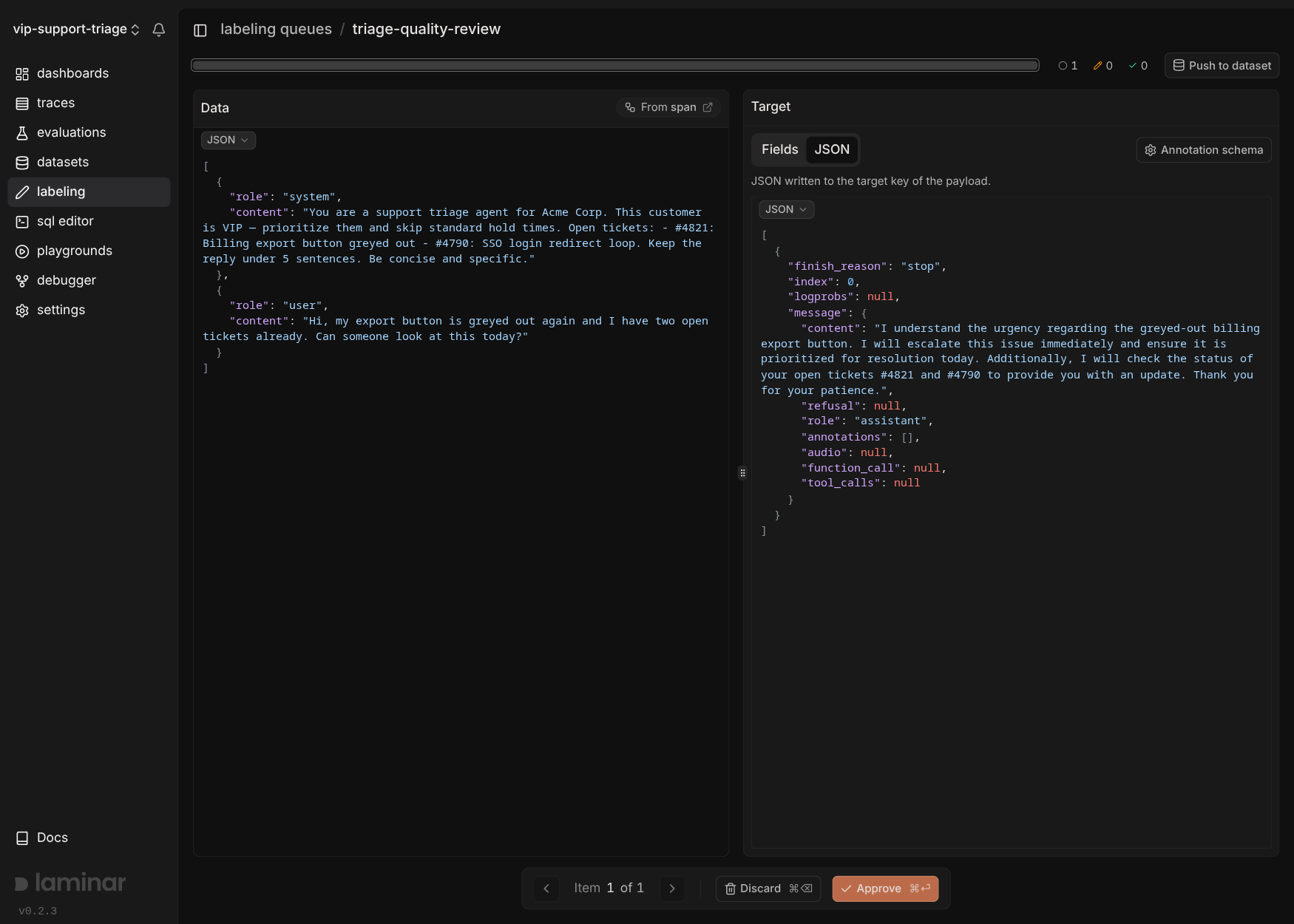1294x924 pixels.
Task: Select the JSON tab in Target
Action: click(832, 149)
